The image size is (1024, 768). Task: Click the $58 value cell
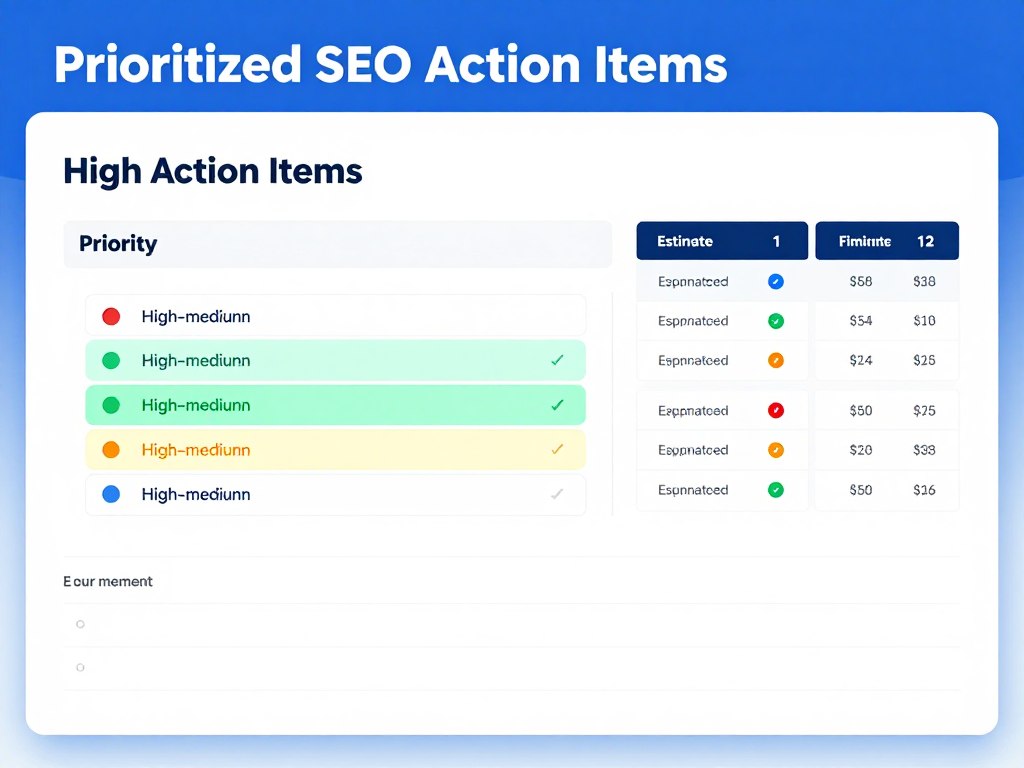click(861, 281)
